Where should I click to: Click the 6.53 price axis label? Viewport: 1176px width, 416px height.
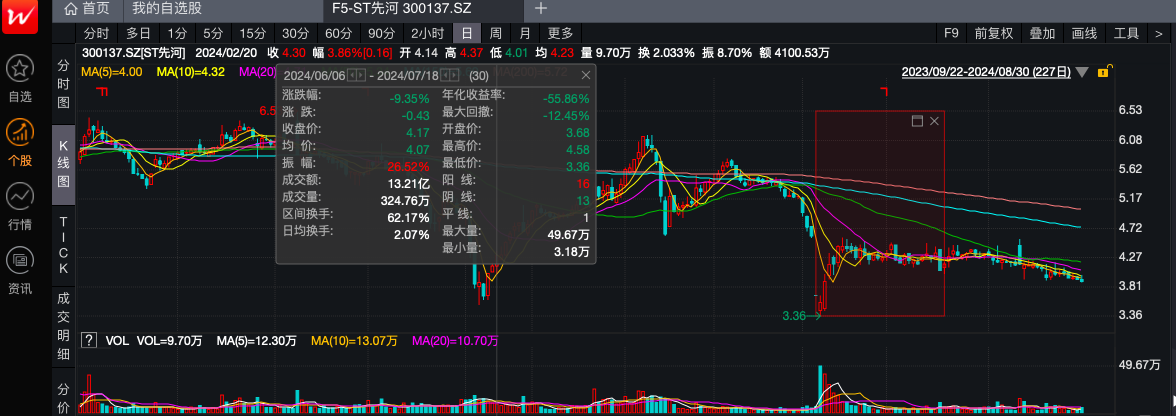tap(1130, 110)
